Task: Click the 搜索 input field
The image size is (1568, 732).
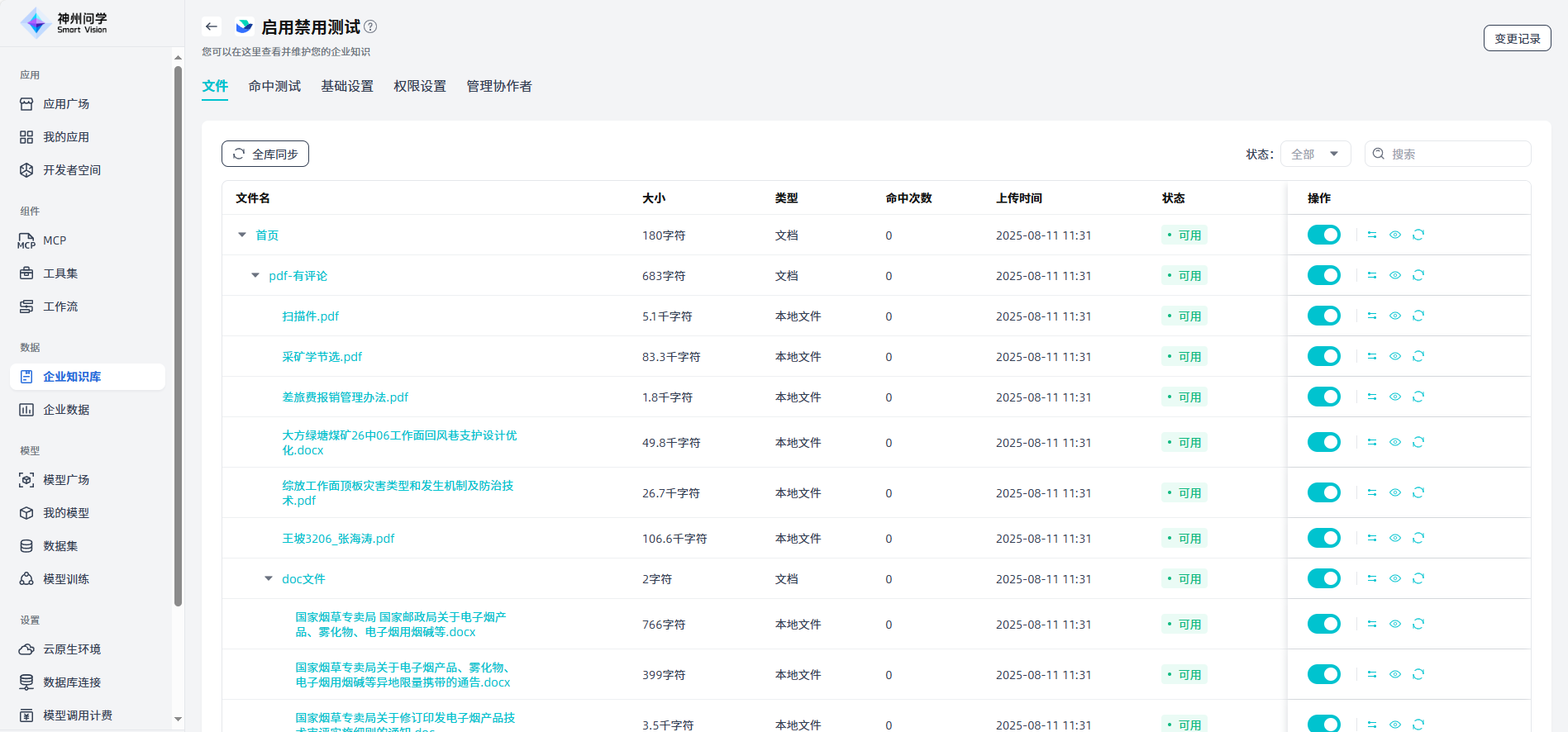Action: click(1455, 154)
